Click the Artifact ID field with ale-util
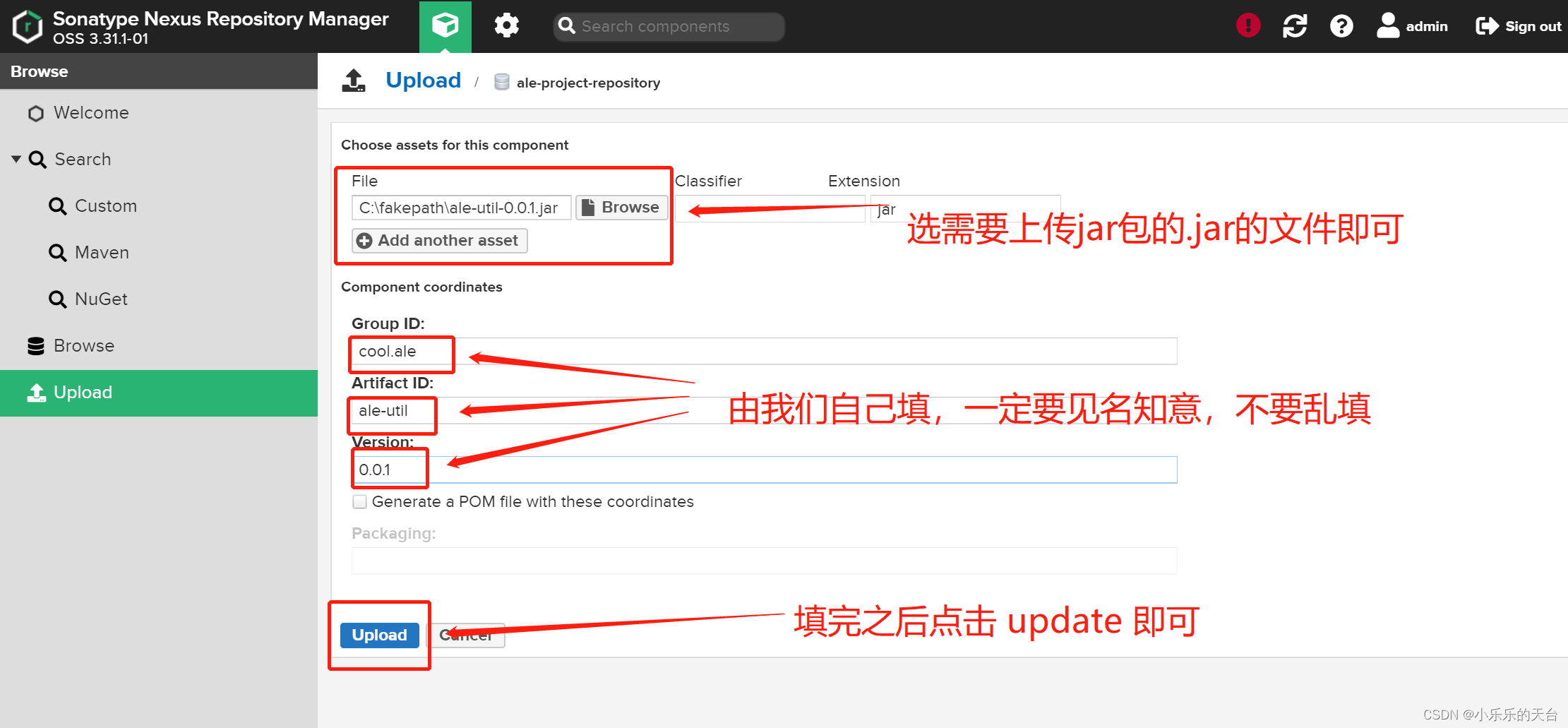Viewport: 1568px width, 728px height. point(764,410)
